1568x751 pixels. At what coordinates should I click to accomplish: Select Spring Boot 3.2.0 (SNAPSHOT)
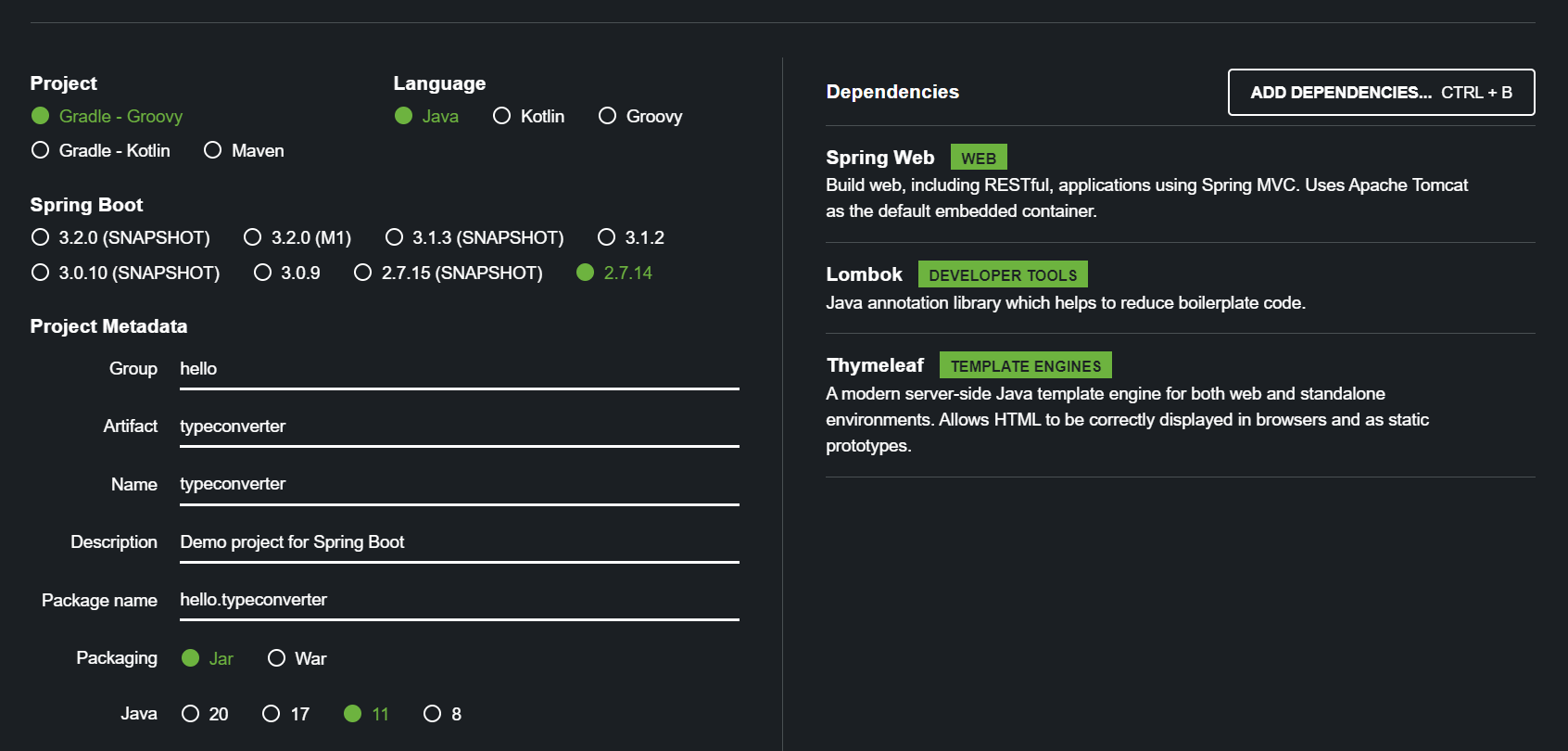click(x=120, y=237)
